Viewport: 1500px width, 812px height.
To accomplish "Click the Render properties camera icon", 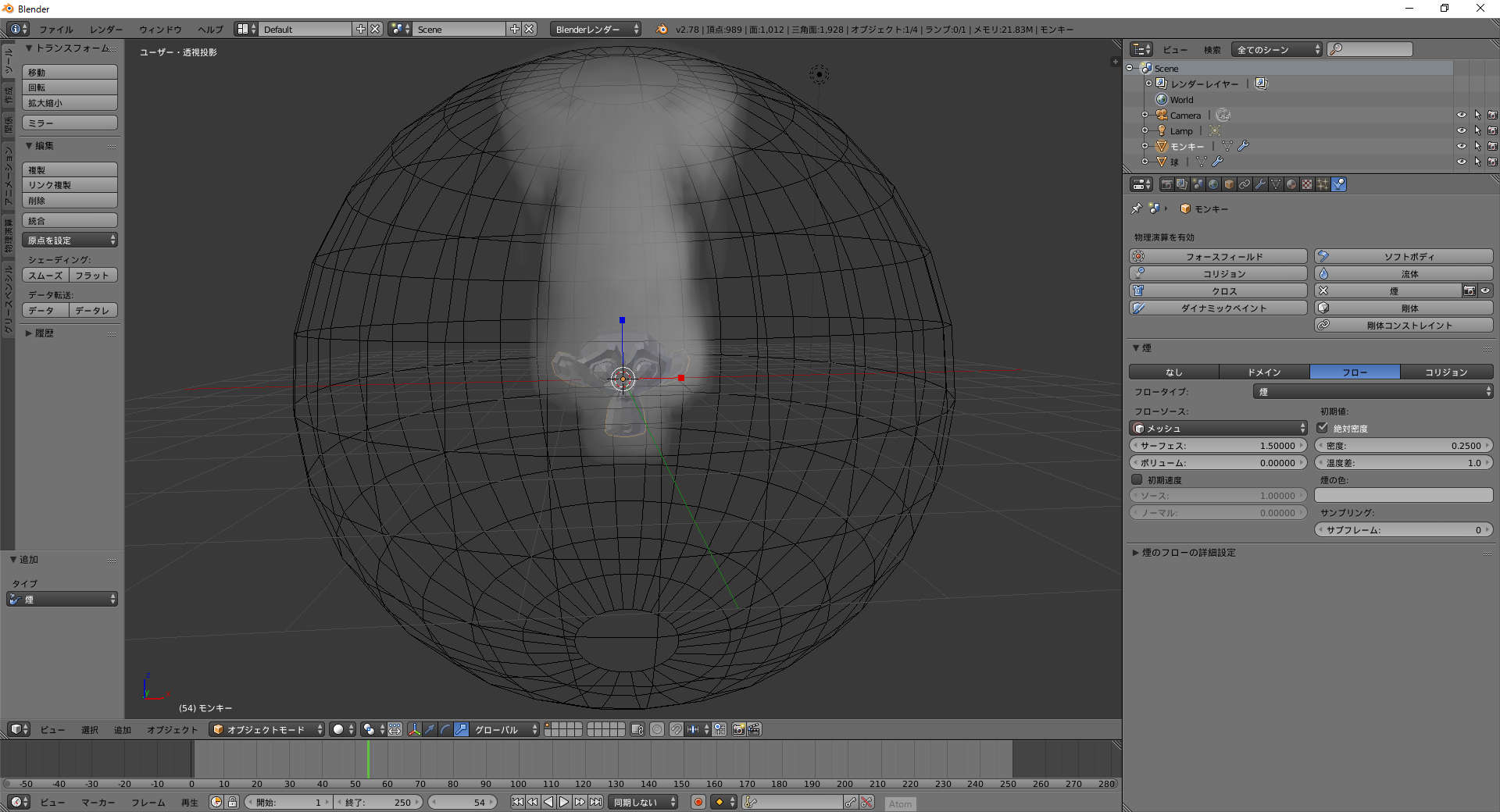I will (x=1166, y=184).
